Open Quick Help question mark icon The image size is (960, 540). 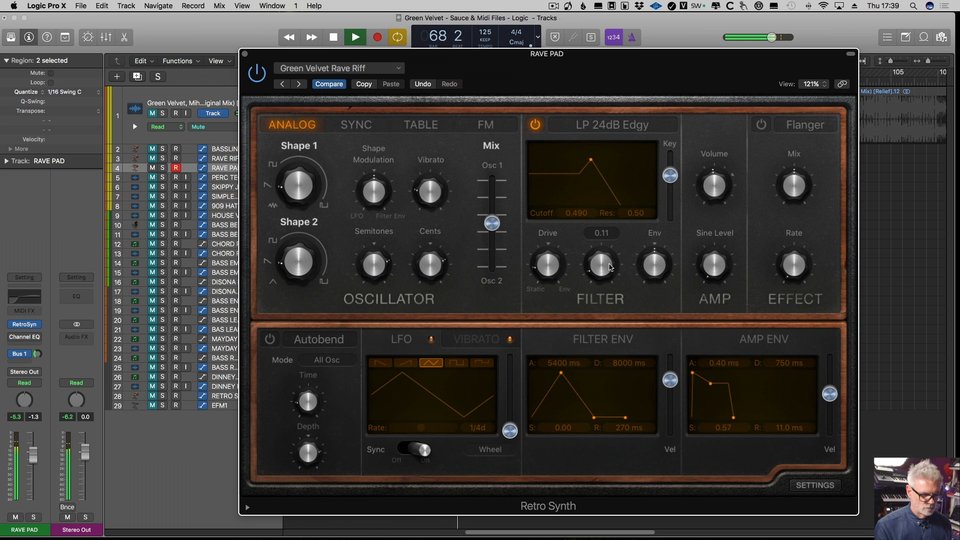pos(47,37)
